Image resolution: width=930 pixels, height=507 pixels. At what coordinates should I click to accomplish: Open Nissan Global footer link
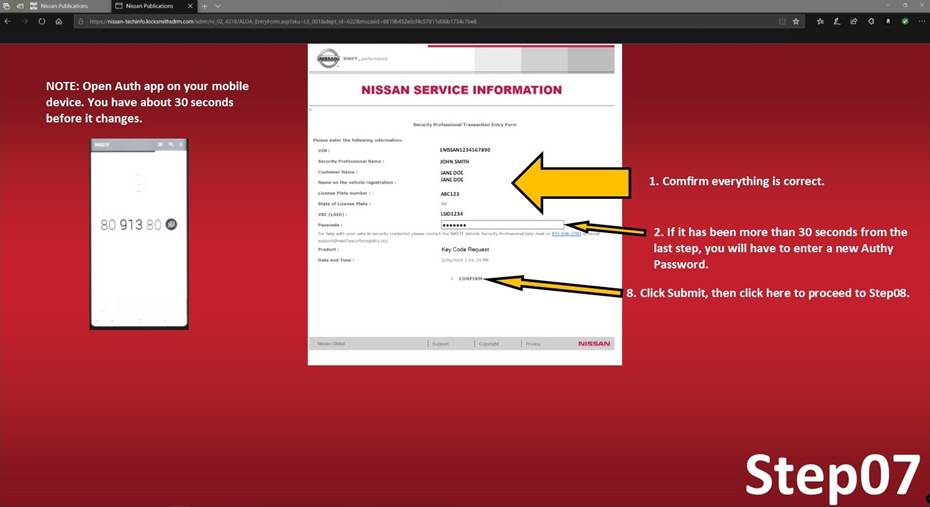click(x=331, y=344)
